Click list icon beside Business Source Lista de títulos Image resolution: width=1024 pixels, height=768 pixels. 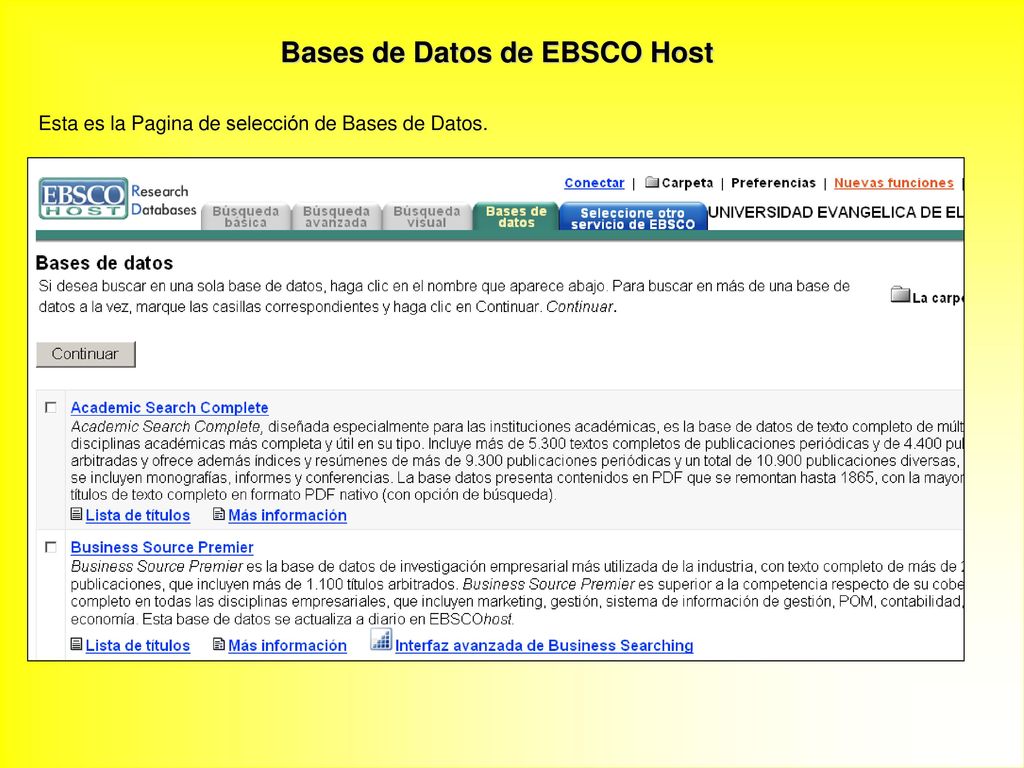pyautogui.click(x=76, y=645)
